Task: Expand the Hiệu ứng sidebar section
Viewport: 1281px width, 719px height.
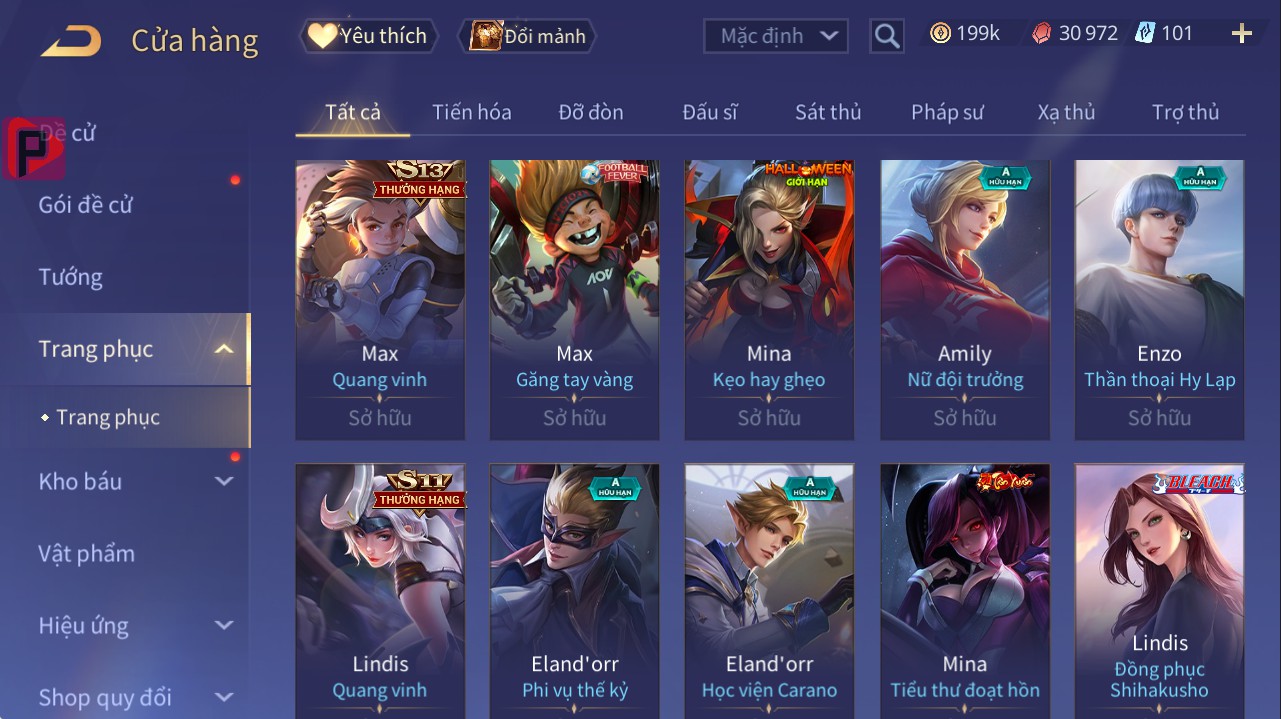Action: click(x=224, y=626)
